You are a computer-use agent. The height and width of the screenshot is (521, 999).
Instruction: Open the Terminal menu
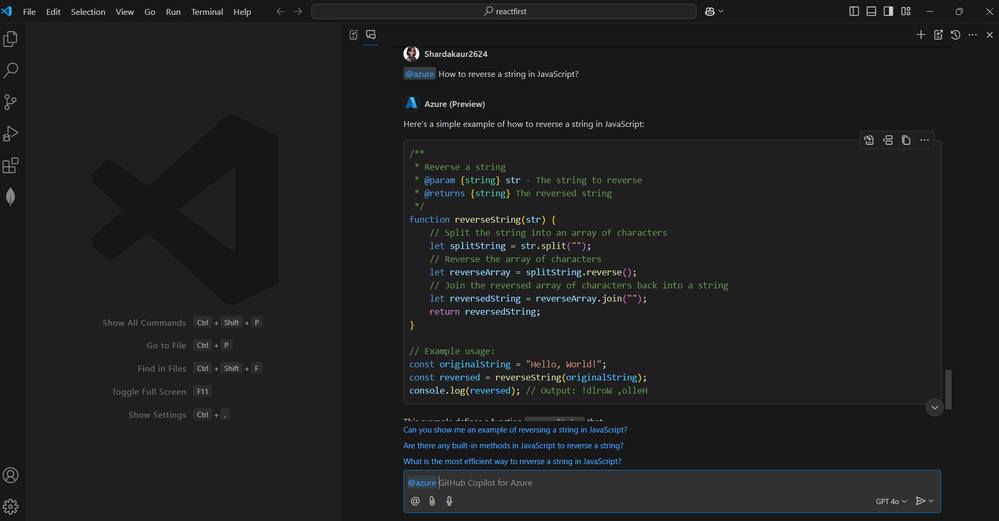[207, 11]
